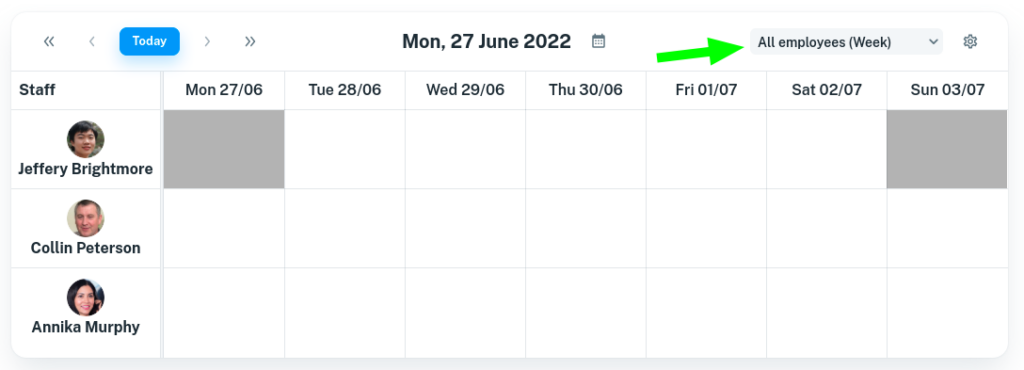The height and width of the screenshot is (370, 1024).
Task: Jump back with the double left chevron
Action: pos(49,42)
